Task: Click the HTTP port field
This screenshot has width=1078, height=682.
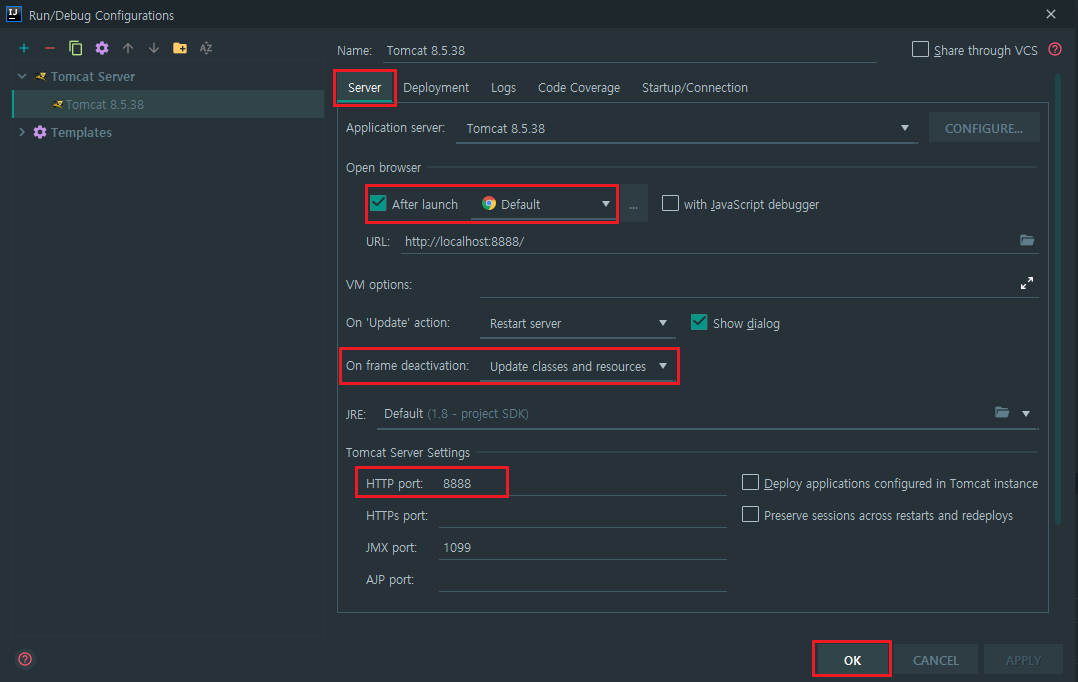Action: [x=582, y=483]
